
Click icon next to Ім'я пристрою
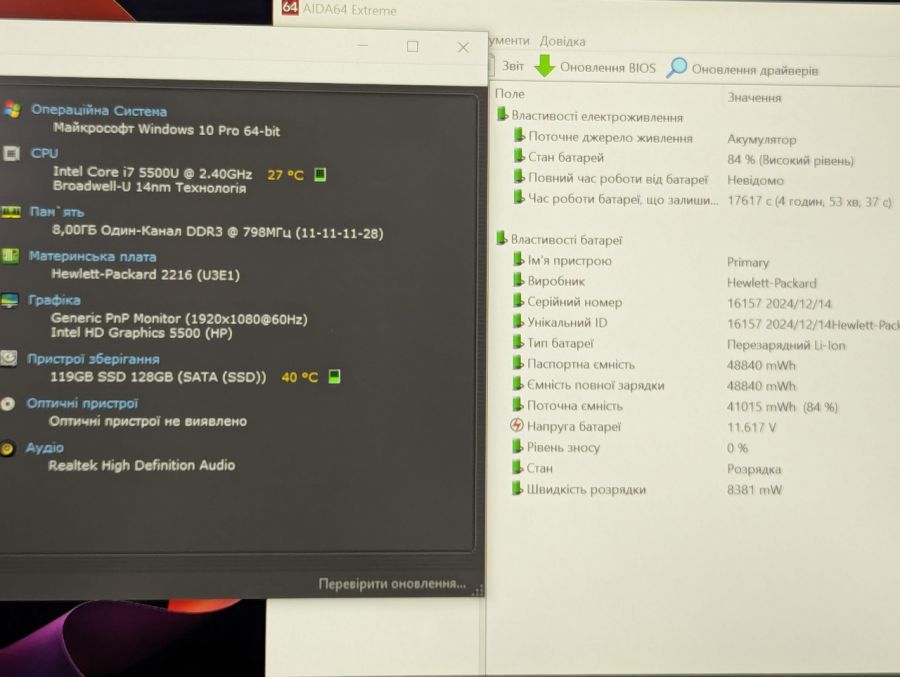[518, 260]
